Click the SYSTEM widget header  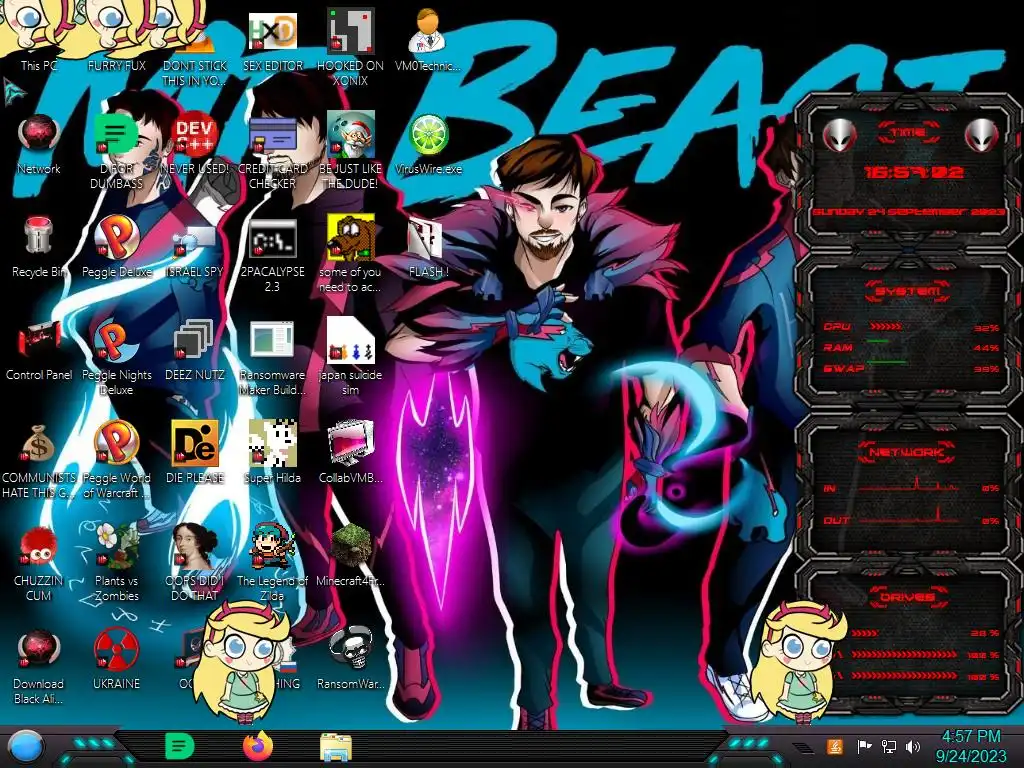(x=908, y=291)
